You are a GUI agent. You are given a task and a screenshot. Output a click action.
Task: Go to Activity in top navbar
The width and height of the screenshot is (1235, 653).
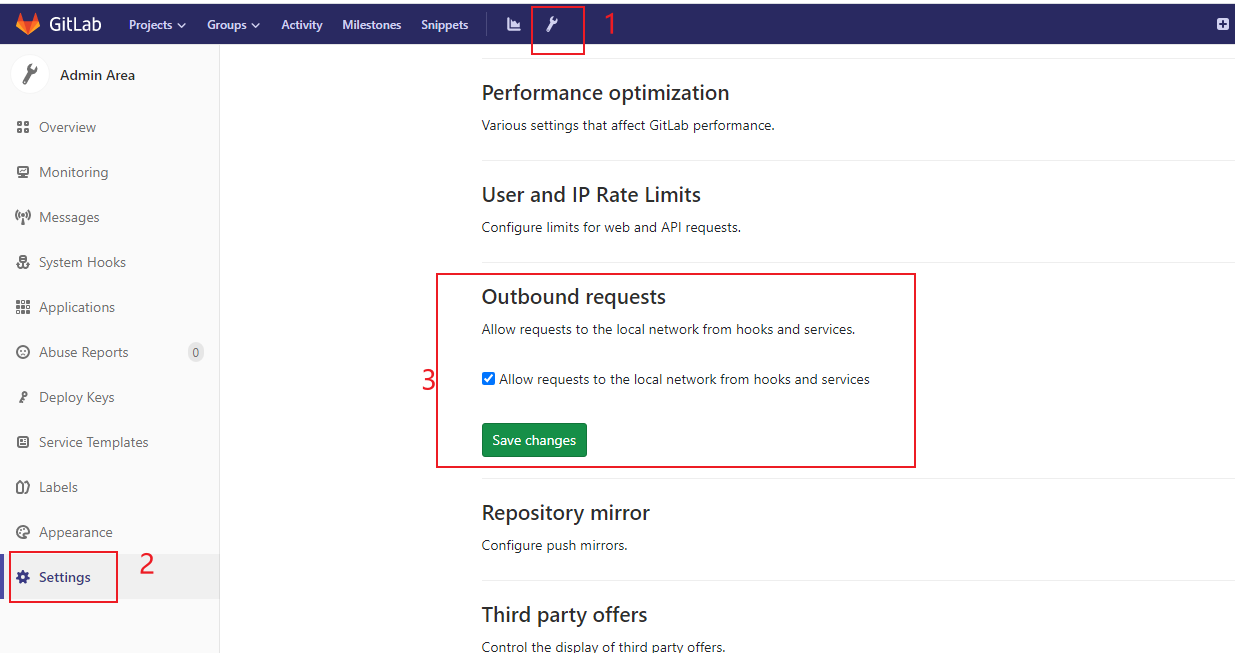(x=302, y=25)
